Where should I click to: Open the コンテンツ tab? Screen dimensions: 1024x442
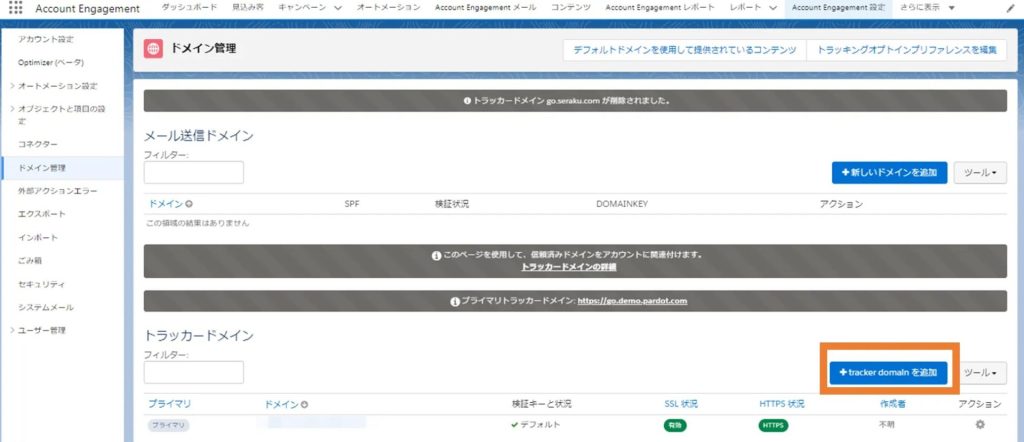pos(571,8)
